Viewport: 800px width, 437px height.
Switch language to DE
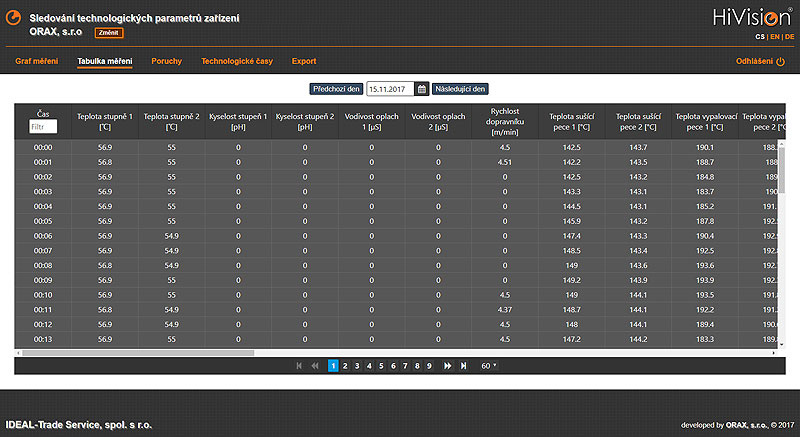789,36
